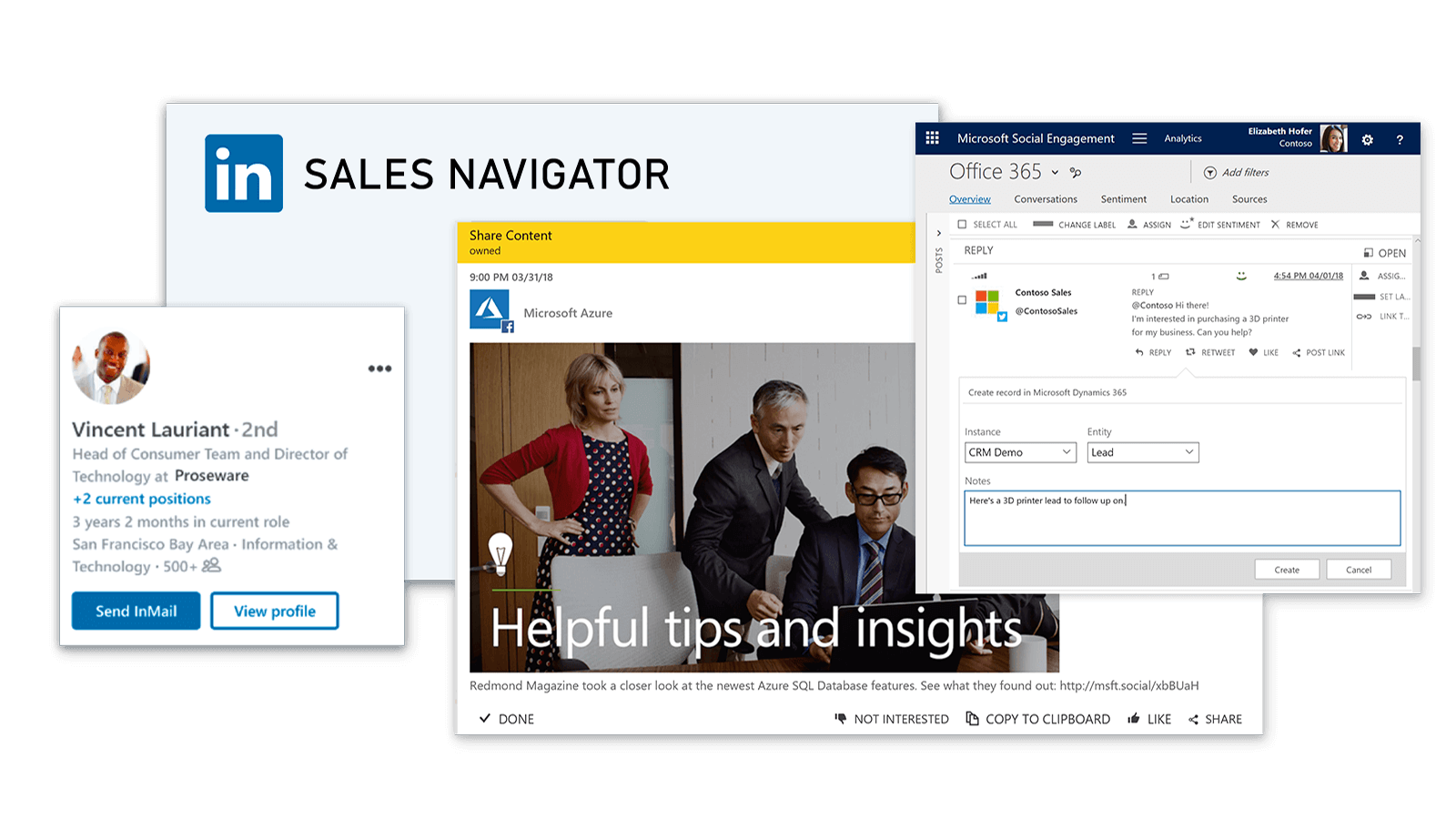This screenshot has height=819, width=1456.
Task: Open the Entity dropdown showing Lead
Action: [1142, 452]
